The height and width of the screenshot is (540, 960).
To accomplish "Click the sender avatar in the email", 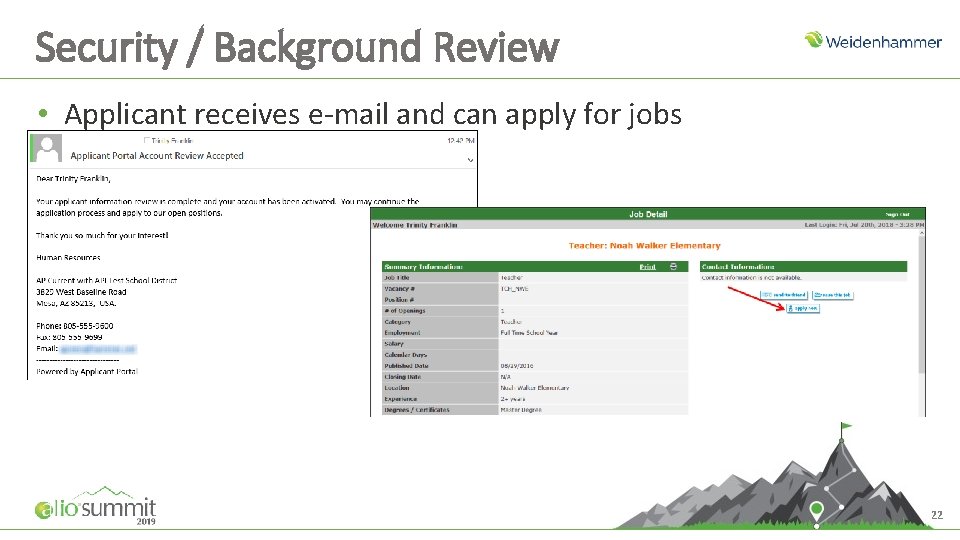I will click(x=47, y=149).
